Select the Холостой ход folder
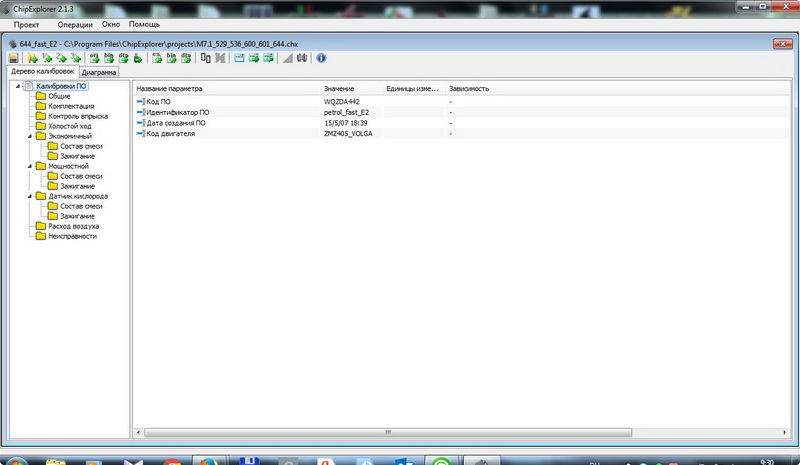 click(69, 126)
